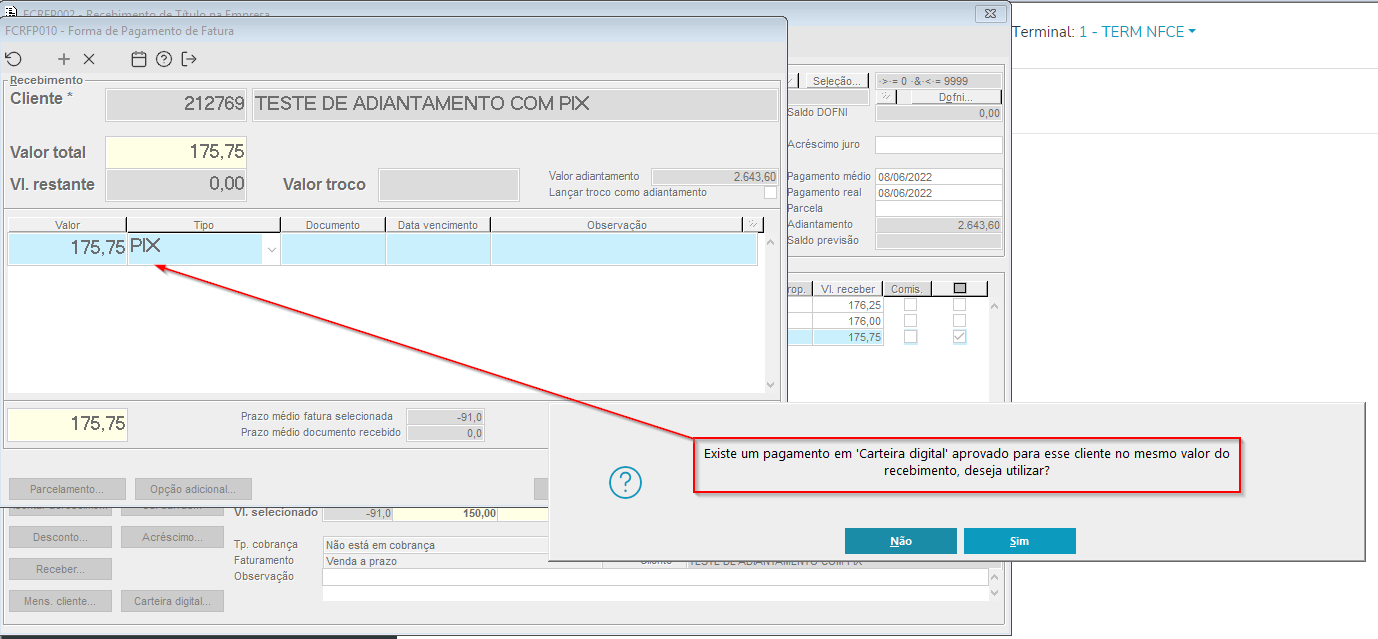Click the Documento column header

[x=333, y=225]
